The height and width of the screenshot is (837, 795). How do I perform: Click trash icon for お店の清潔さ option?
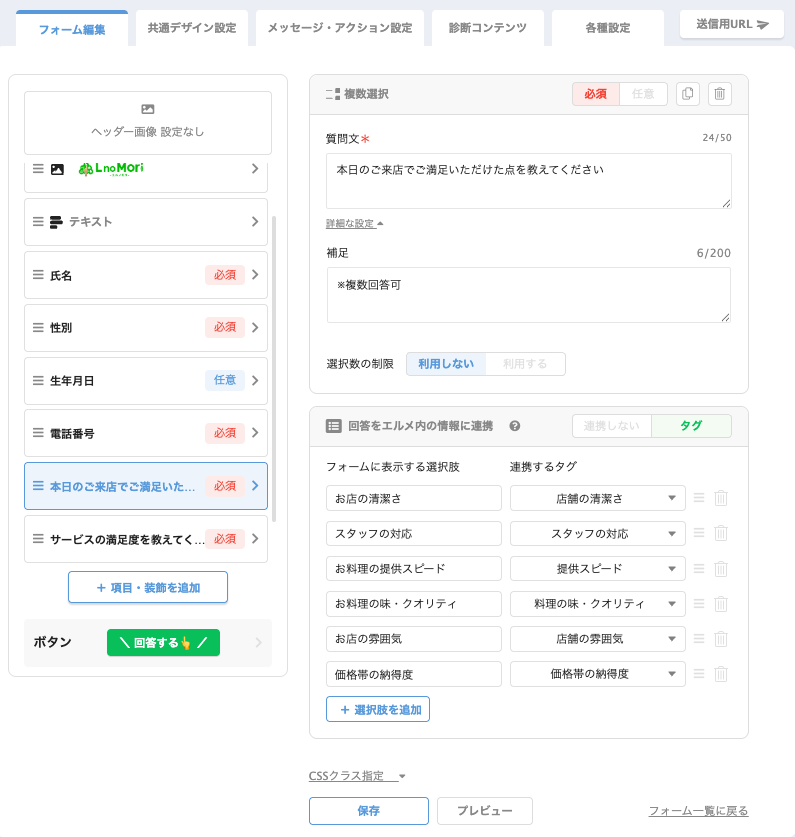721,498
